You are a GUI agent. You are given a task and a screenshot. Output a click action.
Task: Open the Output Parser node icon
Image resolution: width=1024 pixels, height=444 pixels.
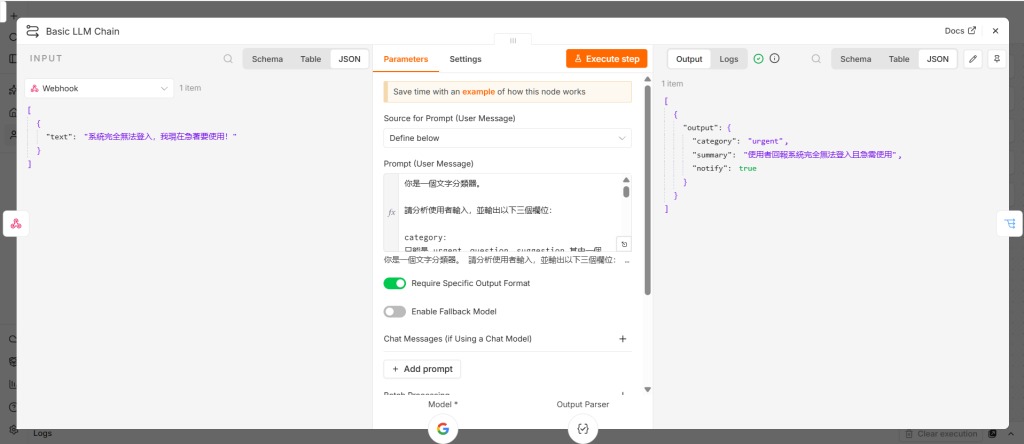pyautogui.click(x=583, y=429)
